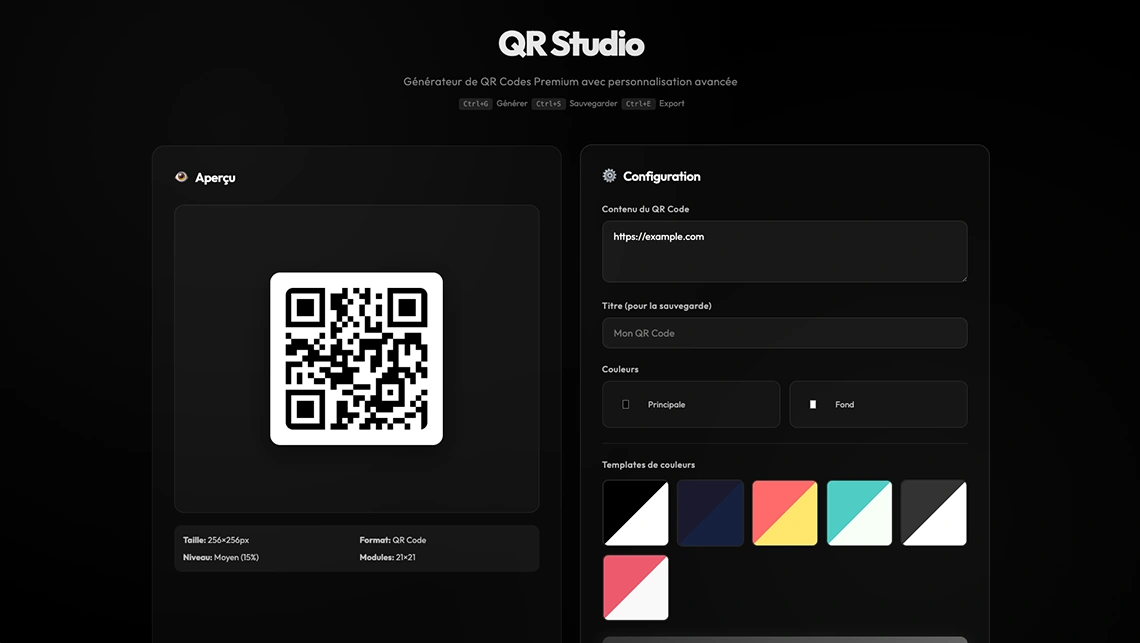Click the QR Studio title
1140x643 pixels.
click(571, 44)
